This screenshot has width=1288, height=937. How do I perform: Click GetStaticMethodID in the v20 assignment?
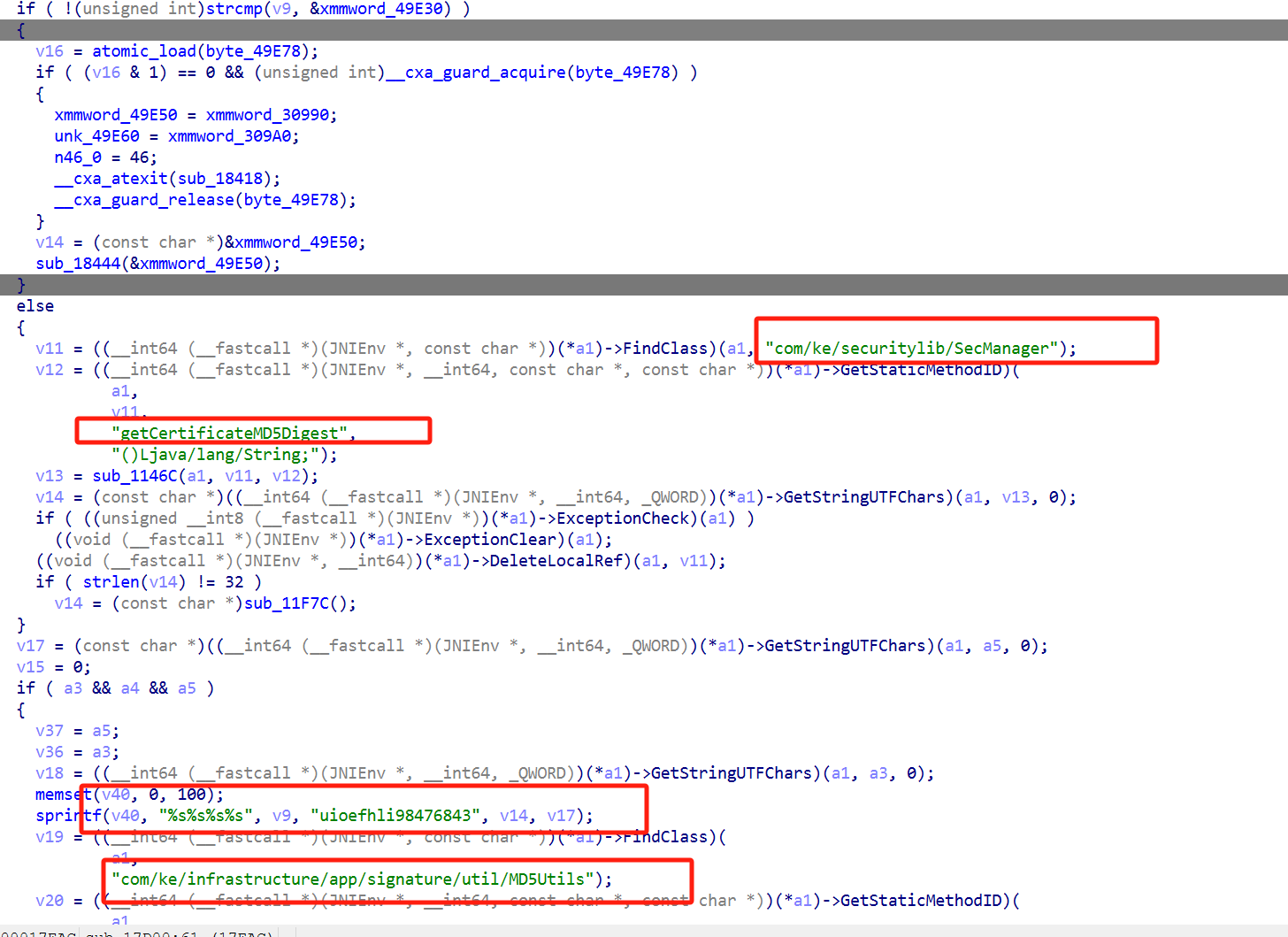pyautogui.click(x=921, y=901)
